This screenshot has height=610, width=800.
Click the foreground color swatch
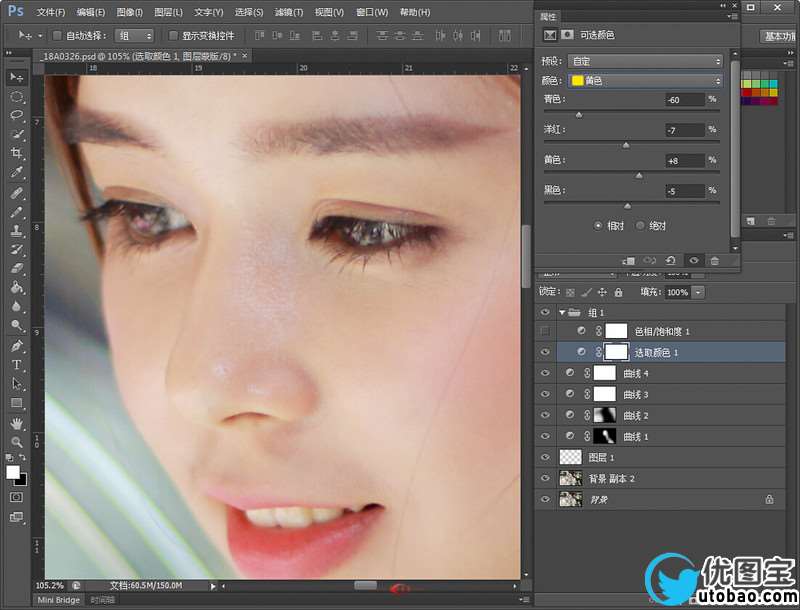[13, 472]
